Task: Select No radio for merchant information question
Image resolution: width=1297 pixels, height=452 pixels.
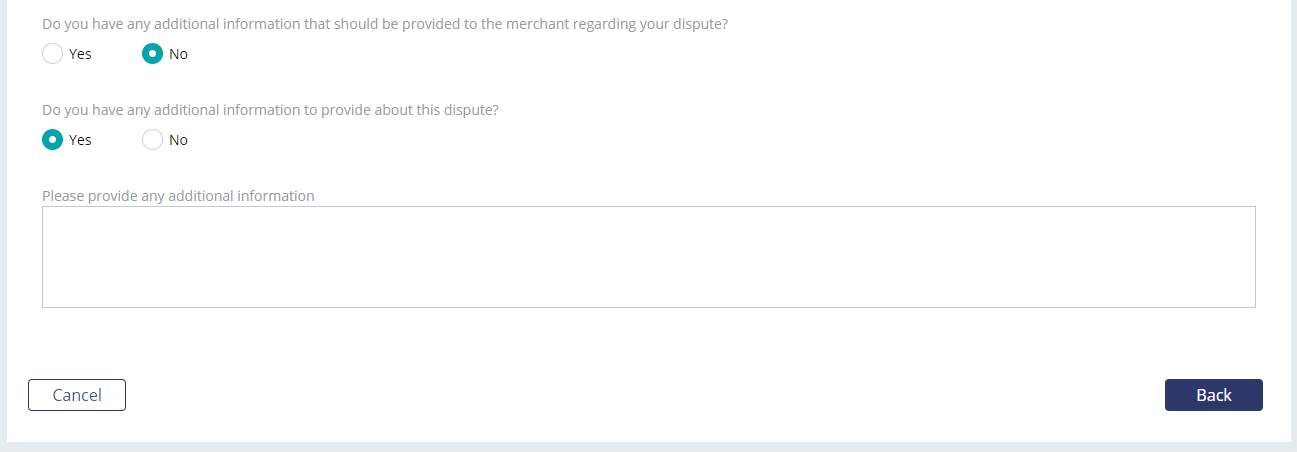Action: (x=152, y=54)
